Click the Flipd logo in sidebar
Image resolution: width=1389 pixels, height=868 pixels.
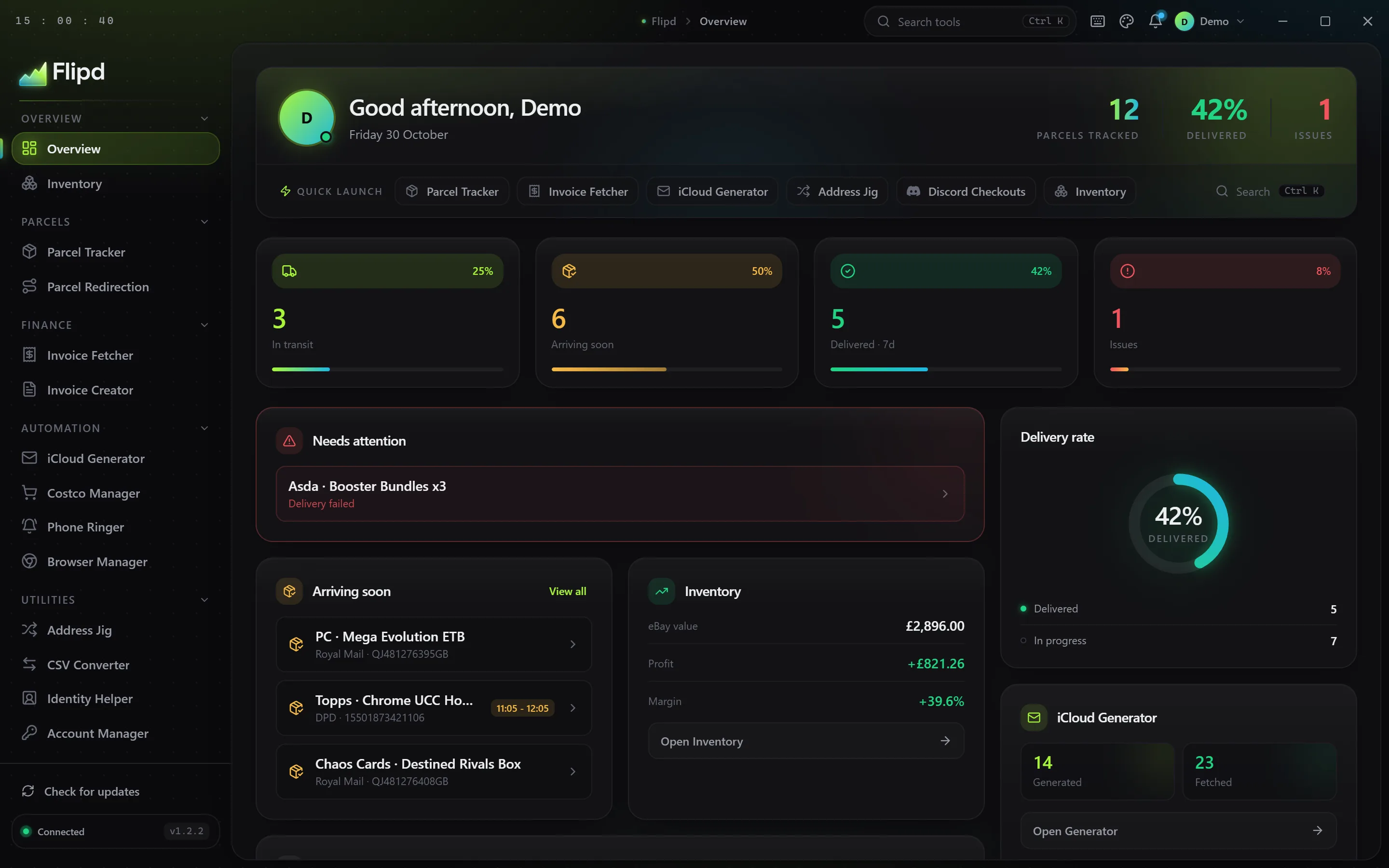62,73
